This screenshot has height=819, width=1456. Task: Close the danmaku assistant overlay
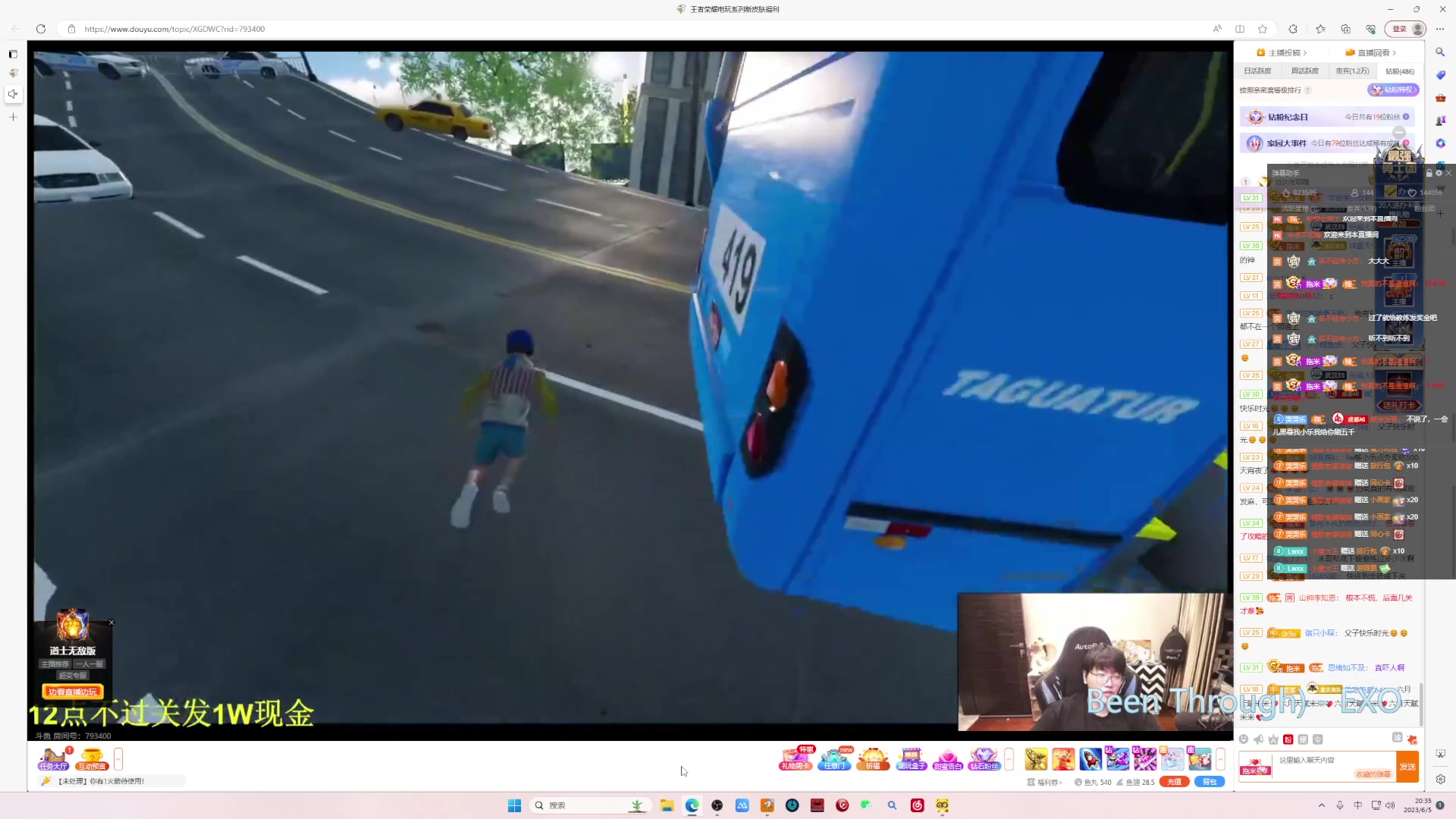(x=1448, y=173)
